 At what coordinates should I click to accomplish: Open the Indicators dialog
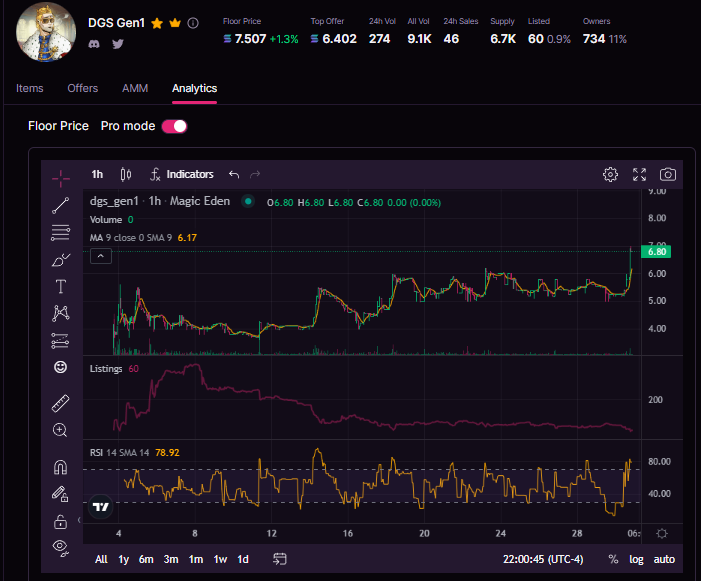pos(182,174)
